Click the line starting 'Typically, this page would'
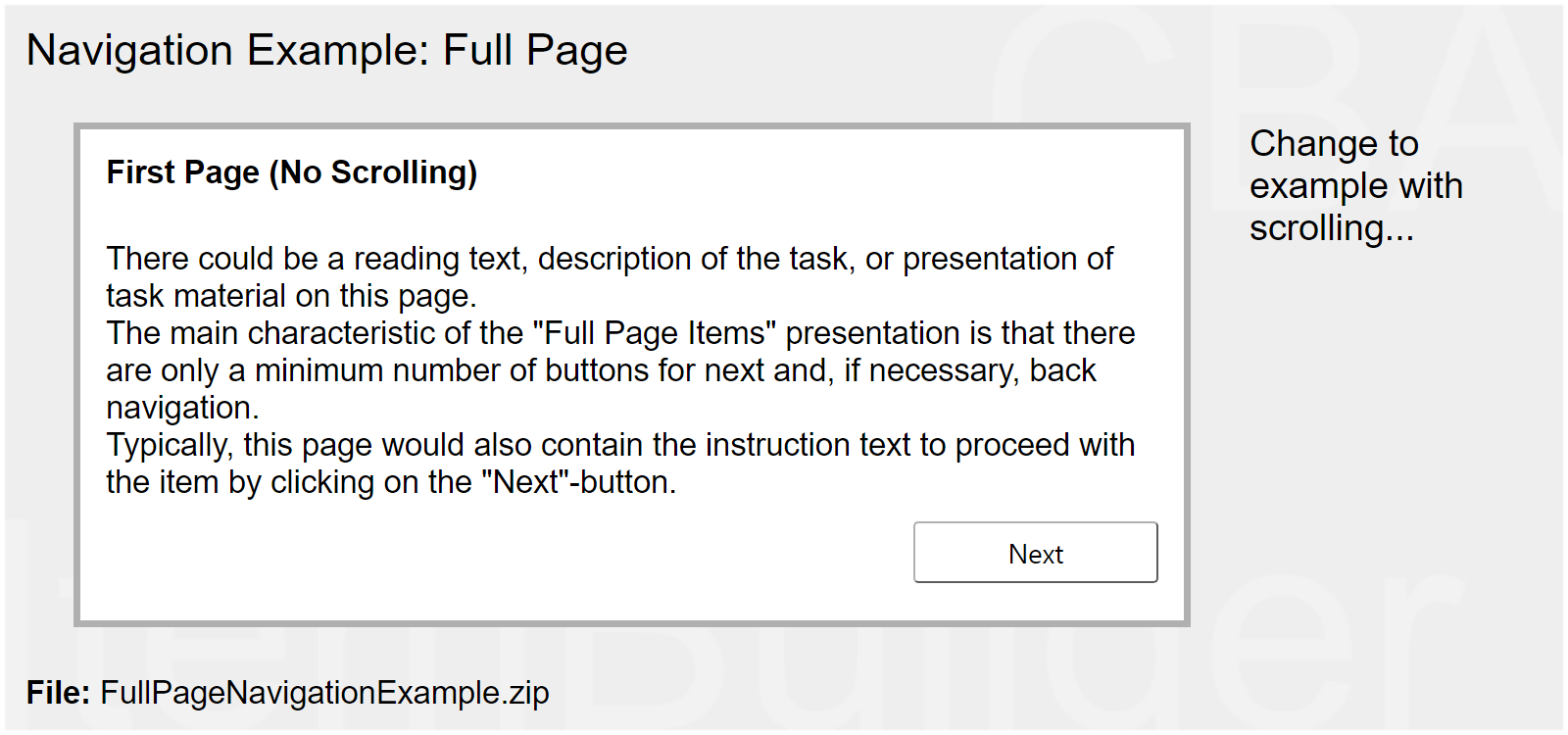Viewport: 1568px width, 735px height. click(x=619, y=445)
